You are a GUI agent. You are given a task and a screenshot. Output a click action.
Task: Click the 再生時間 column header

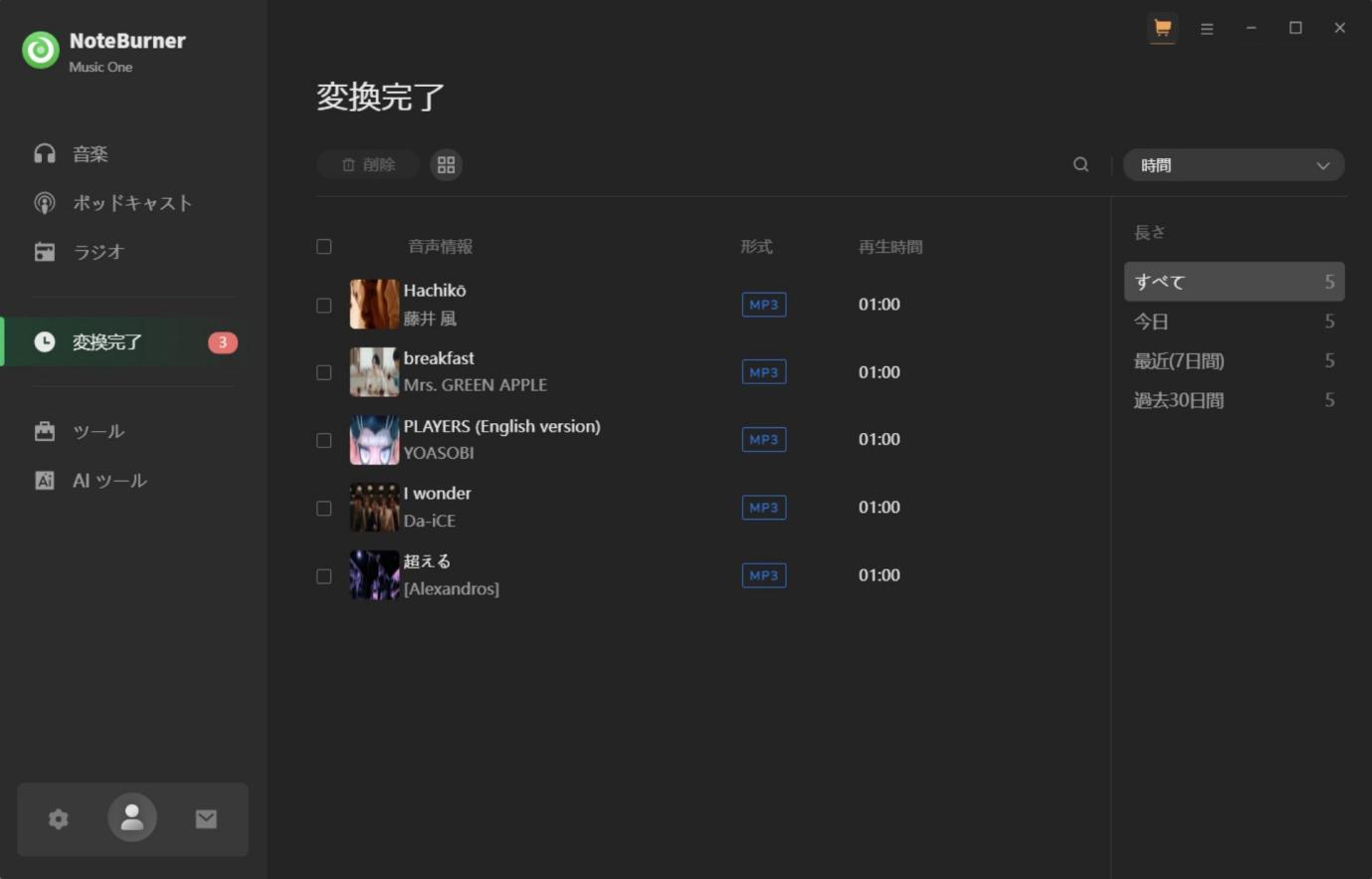pyautogui.click(x=890, y=247)
